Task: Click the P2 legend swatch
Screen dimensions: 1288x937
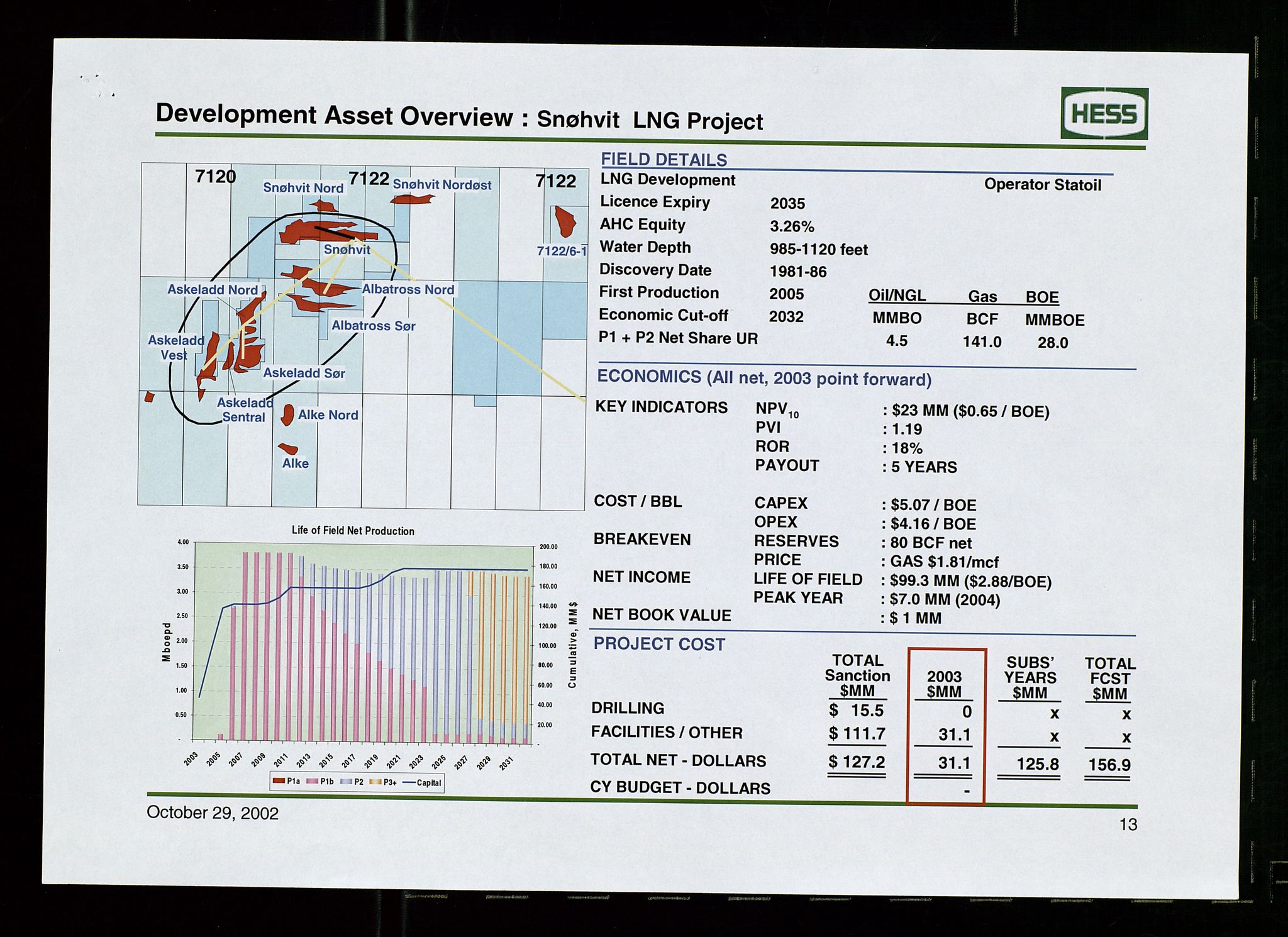Action: point(345,782)
